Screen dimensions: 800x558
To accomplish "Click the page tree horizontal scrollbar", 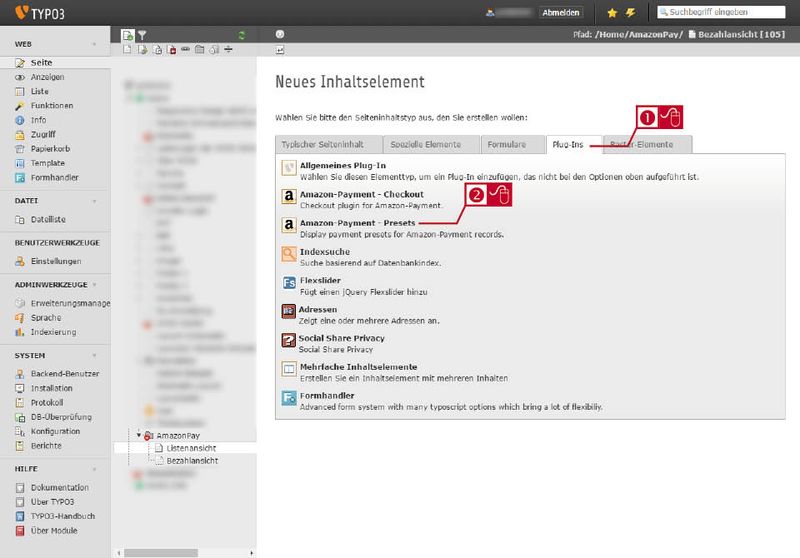I will 161,553.
